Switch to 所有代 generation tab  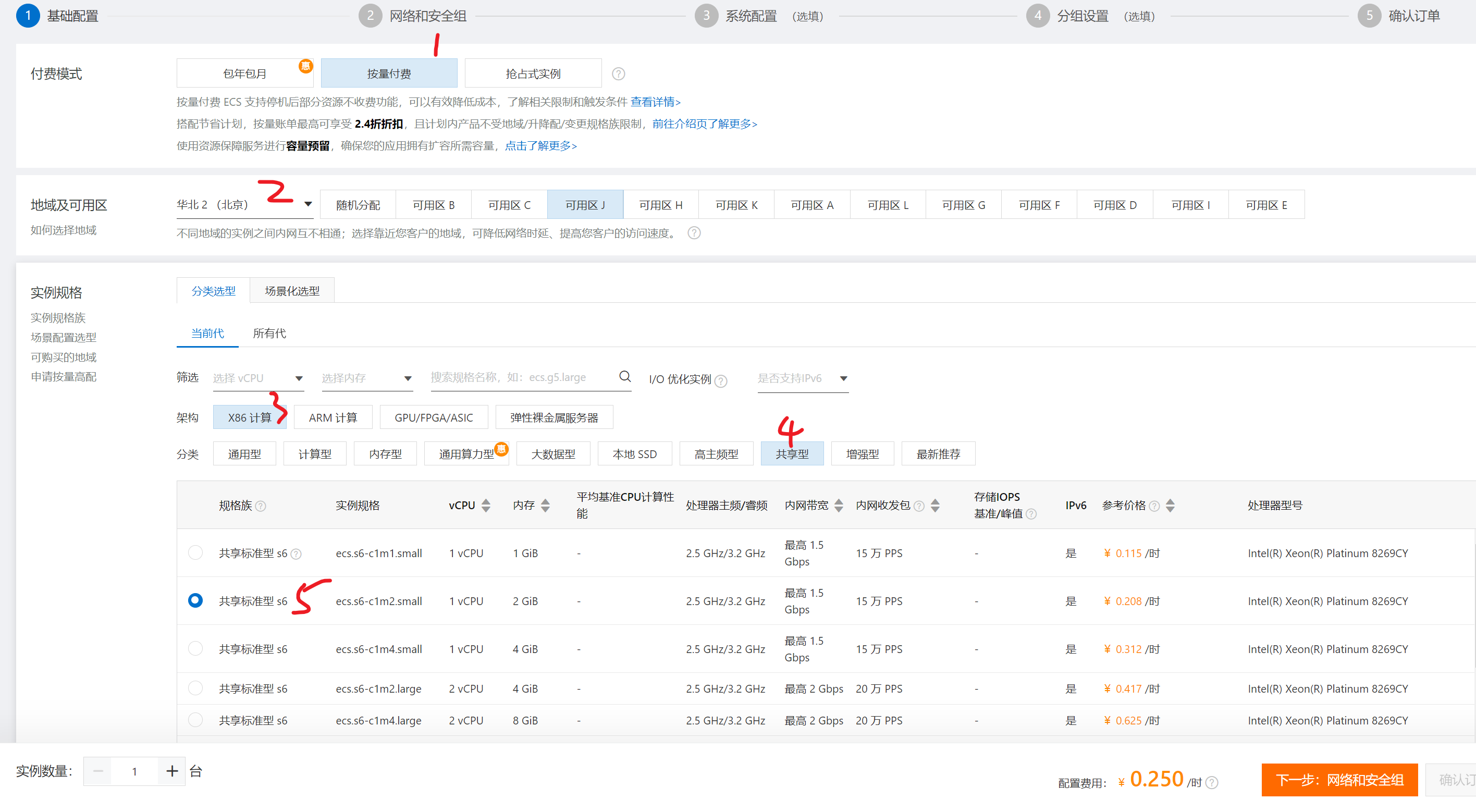click(x=269, y=334)
